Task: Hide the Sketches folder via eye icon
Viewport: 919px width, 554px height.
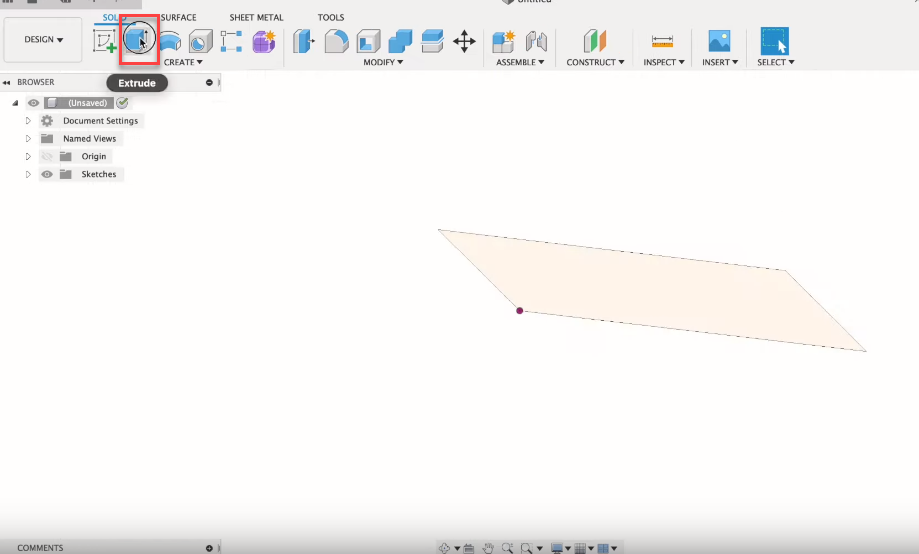Action: tap(47, 174)
